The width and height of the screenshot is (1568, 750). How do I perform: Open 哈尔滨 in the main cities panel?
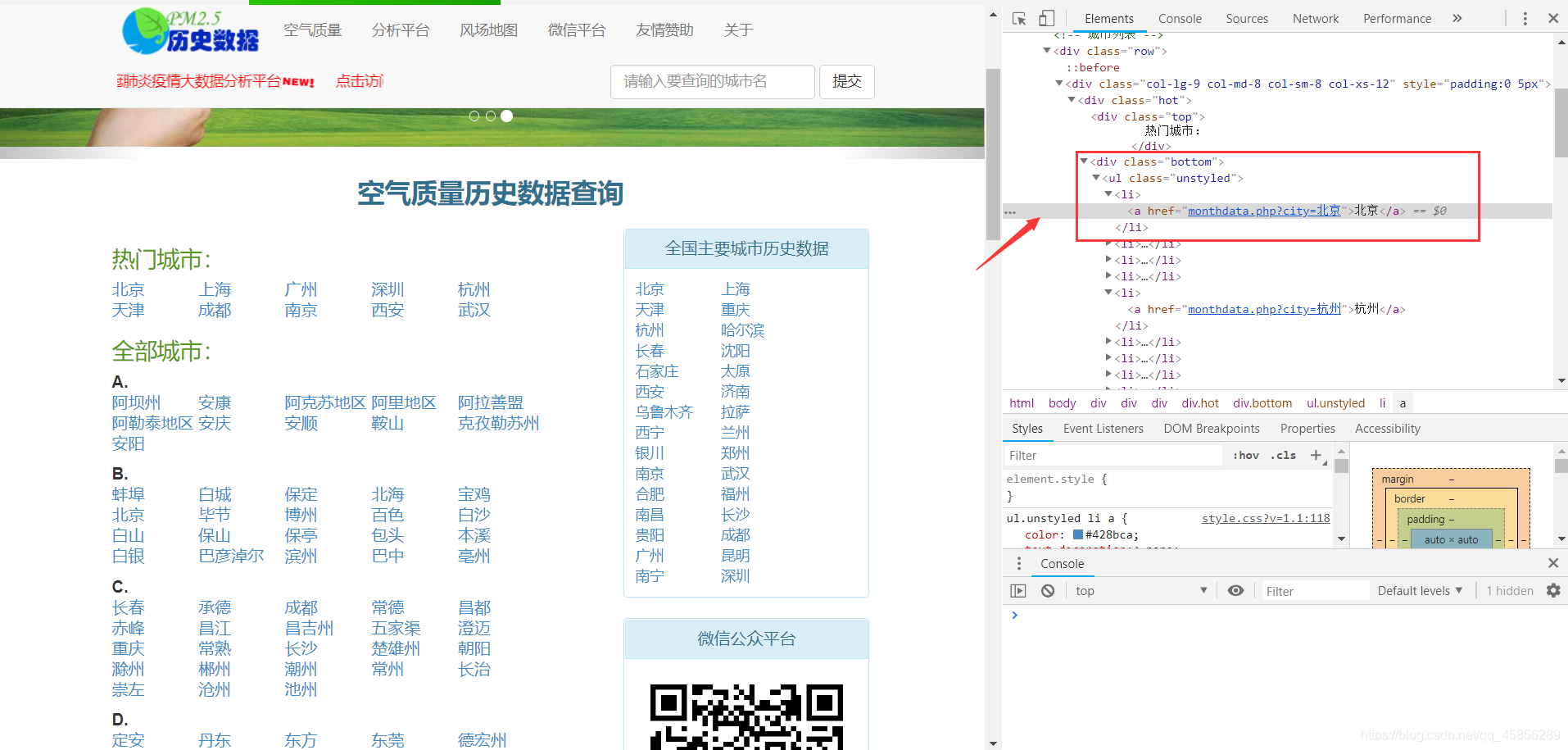(742, 330)
